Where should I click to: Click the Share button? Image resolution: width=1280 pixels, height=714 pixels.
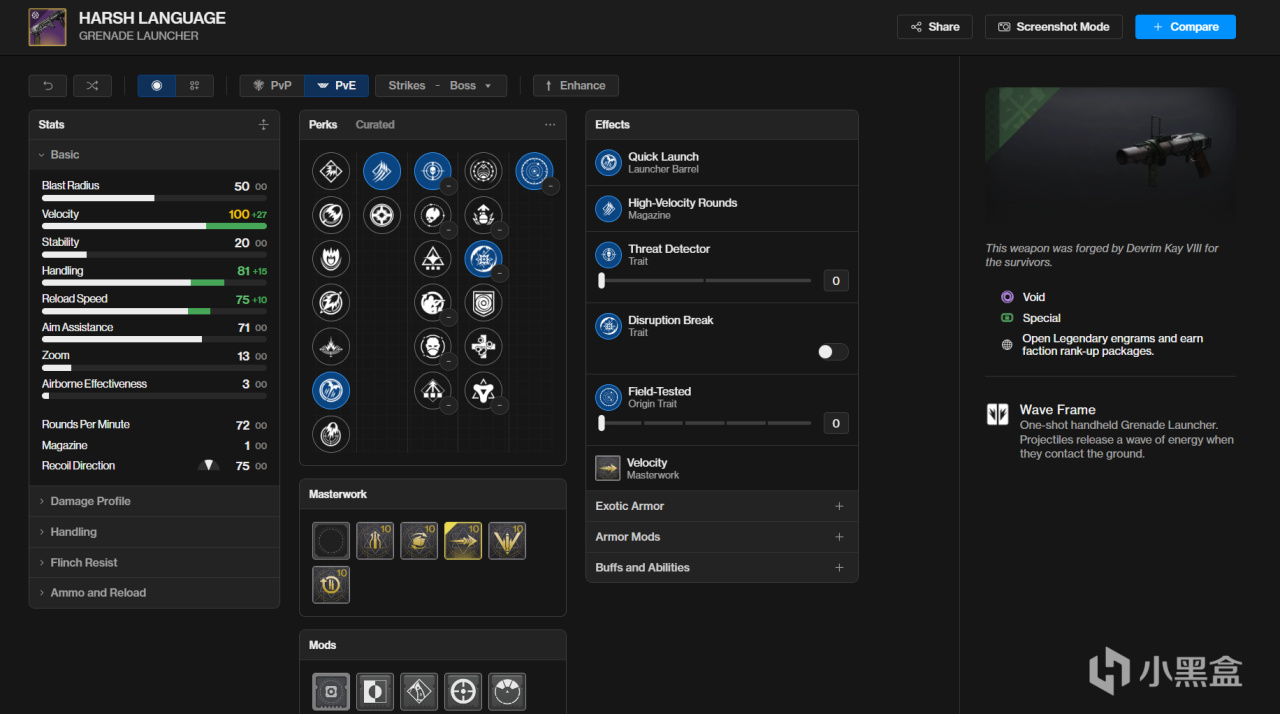[x=935, y=27]
